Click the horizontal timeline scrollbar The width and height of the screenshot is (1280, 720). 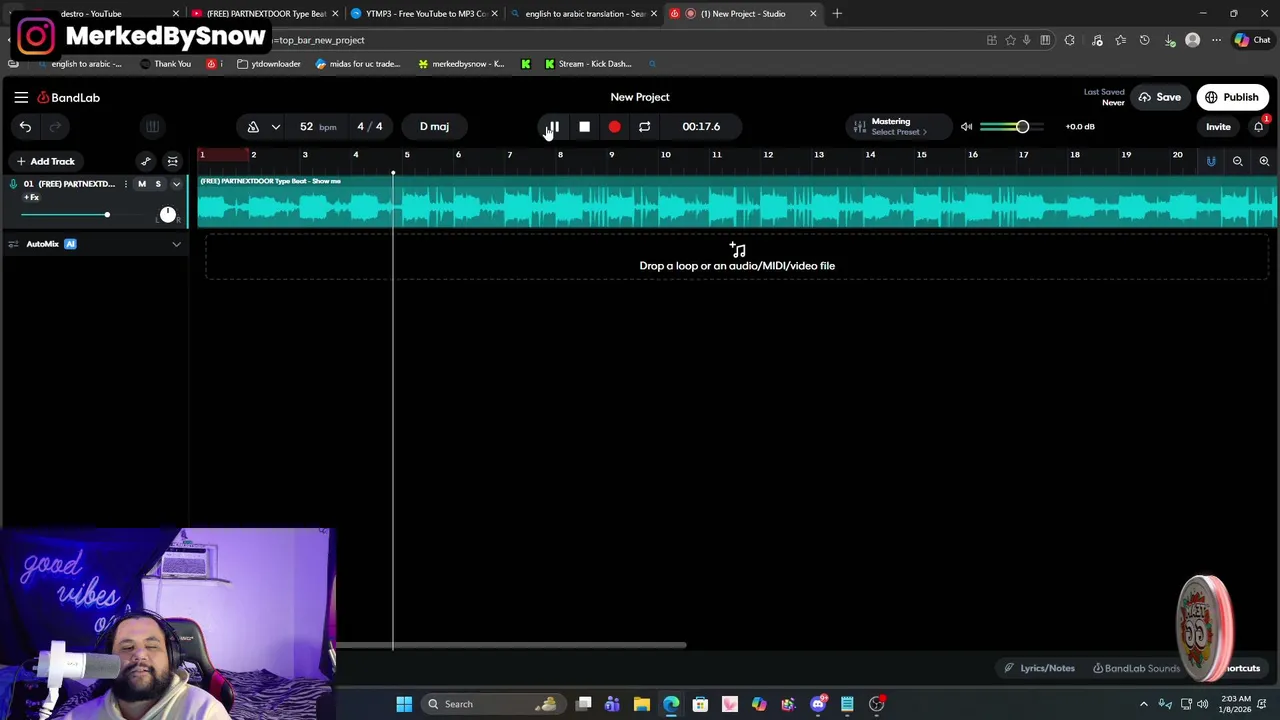pos(510,645)
